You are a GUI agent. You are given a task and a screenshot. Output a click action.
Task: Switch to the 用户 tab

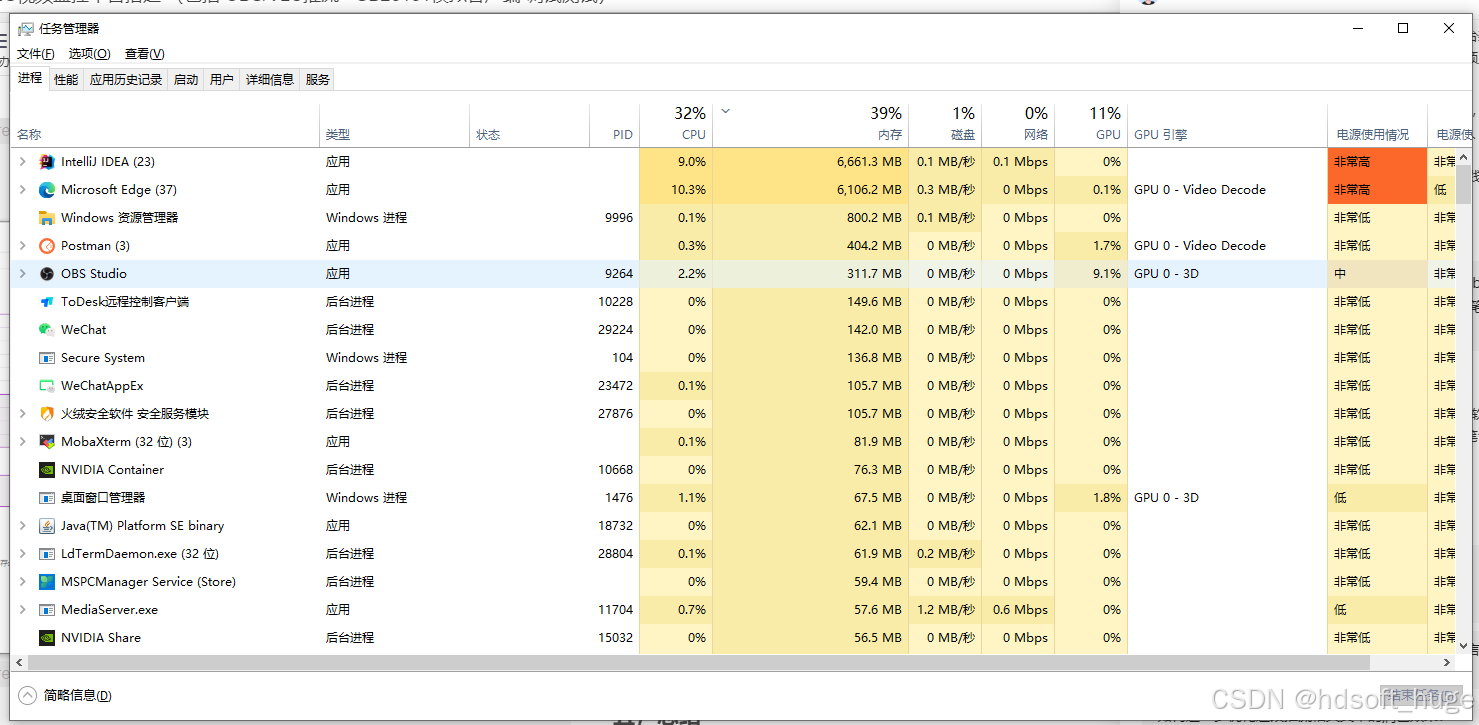(x=222, y=80)
